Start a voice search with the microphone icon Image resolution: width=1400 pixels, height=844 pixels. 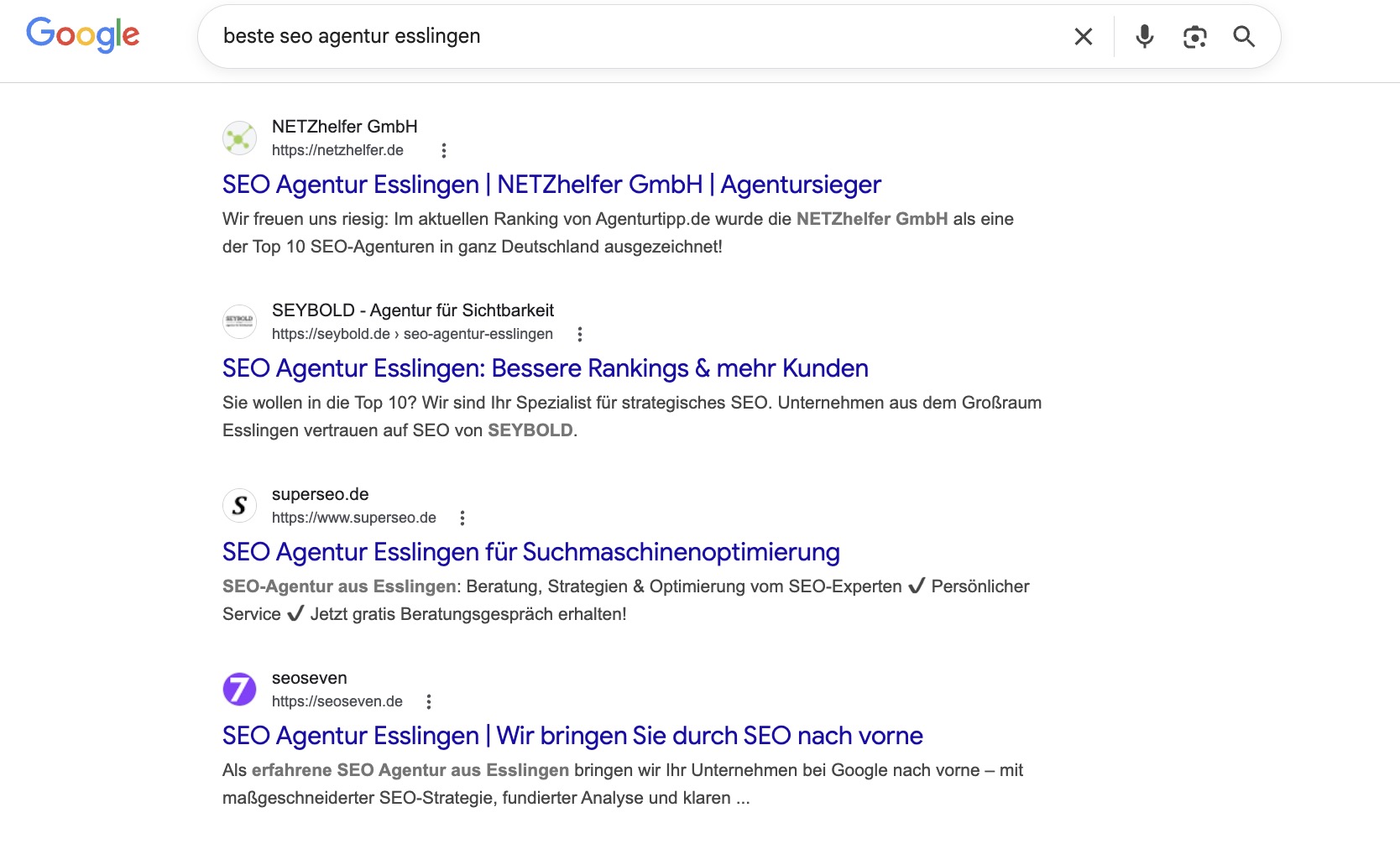point(1143,36)
